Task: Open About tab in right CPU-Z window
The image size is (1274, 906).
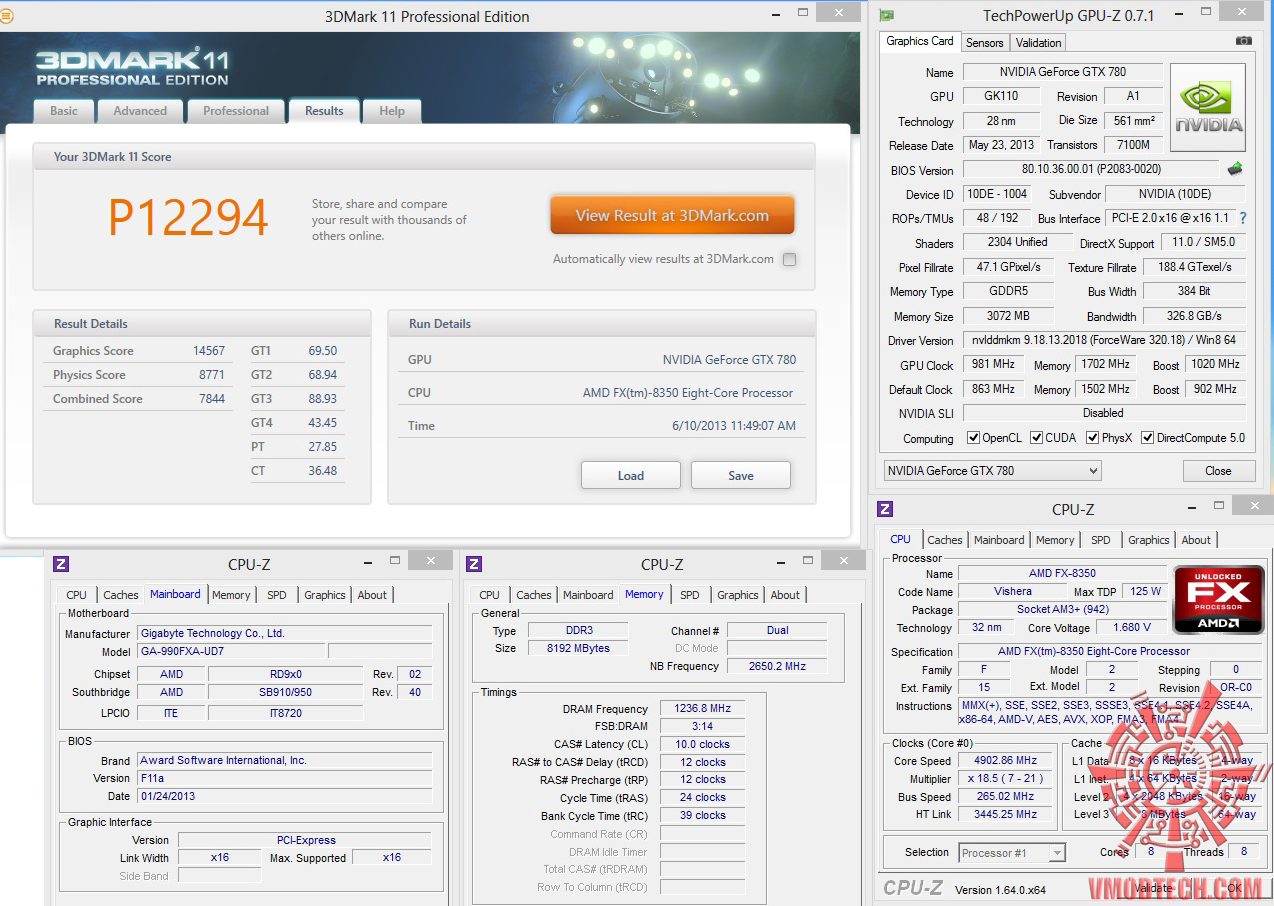Action: point(1196,540)
